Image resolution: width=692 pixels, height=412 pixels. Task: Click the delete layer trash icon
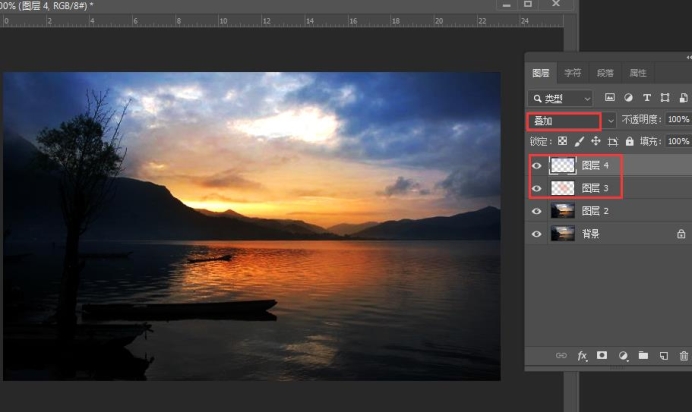pyautogui.click(x=684, y=355)
